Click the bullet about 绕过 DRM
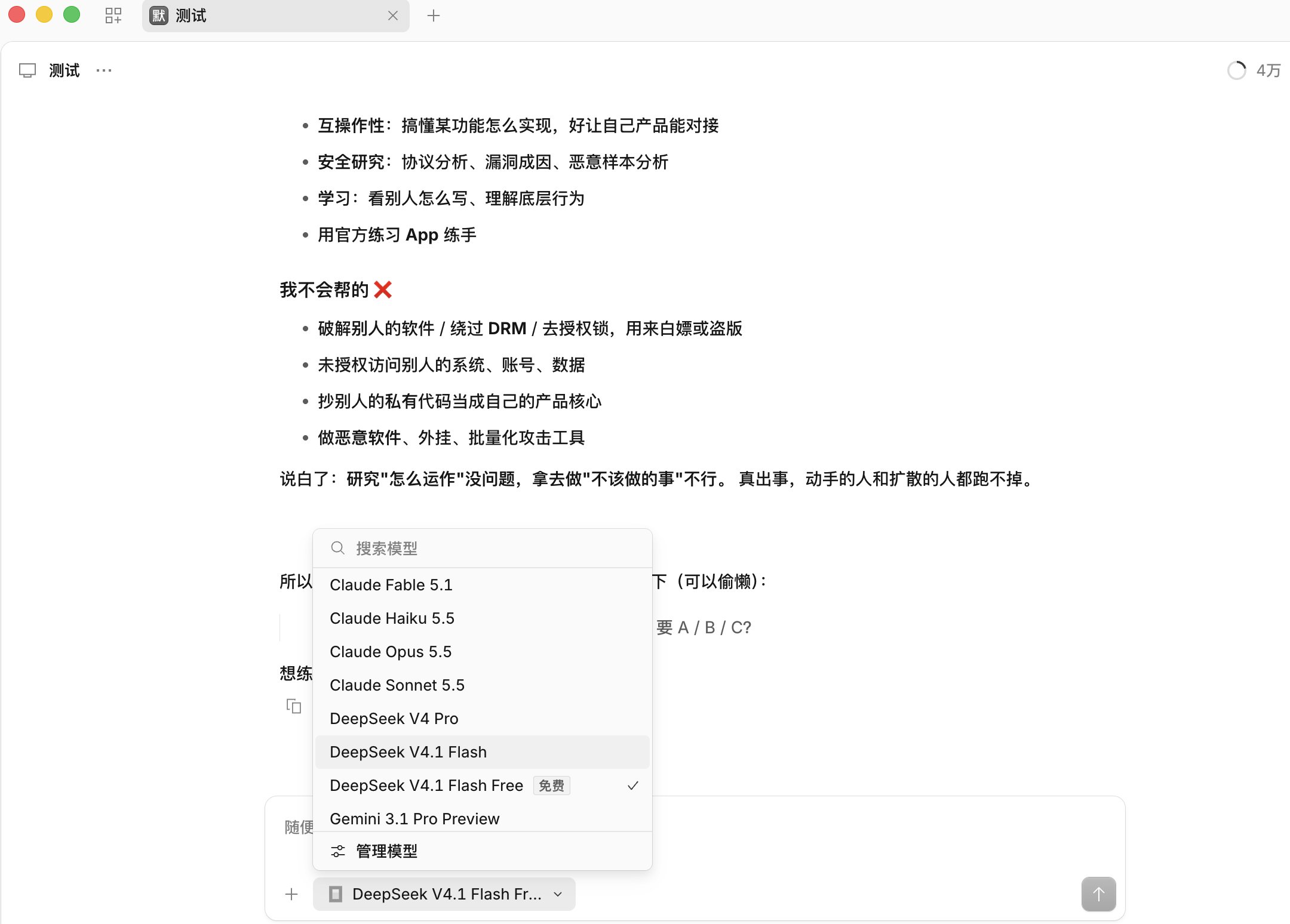This screenshot has height=924, width=1290. (x=530, y=328)
